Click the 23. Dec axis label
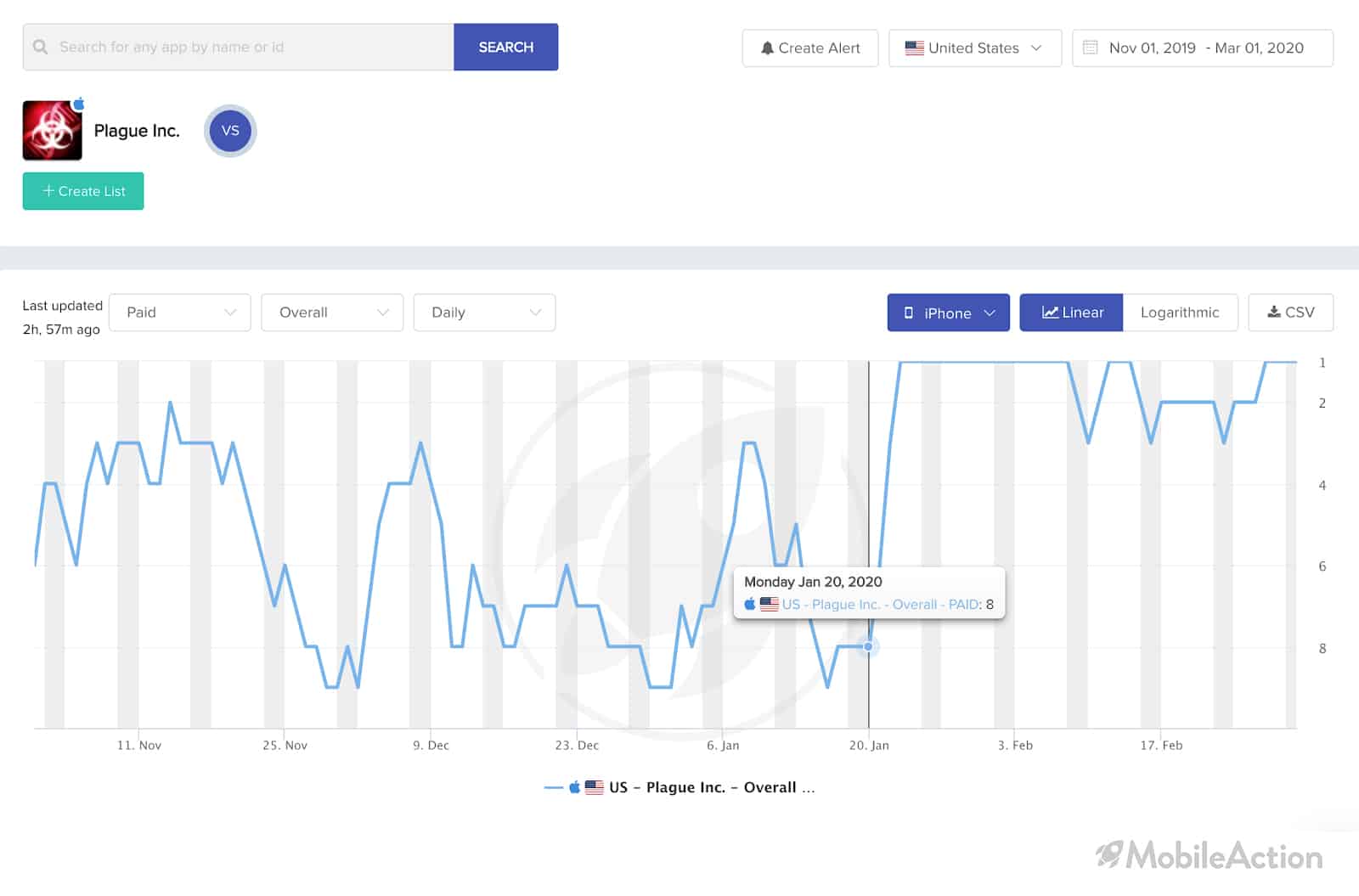Image resolution: width=1359 pixels, height=896 pixels. point(577,745)
